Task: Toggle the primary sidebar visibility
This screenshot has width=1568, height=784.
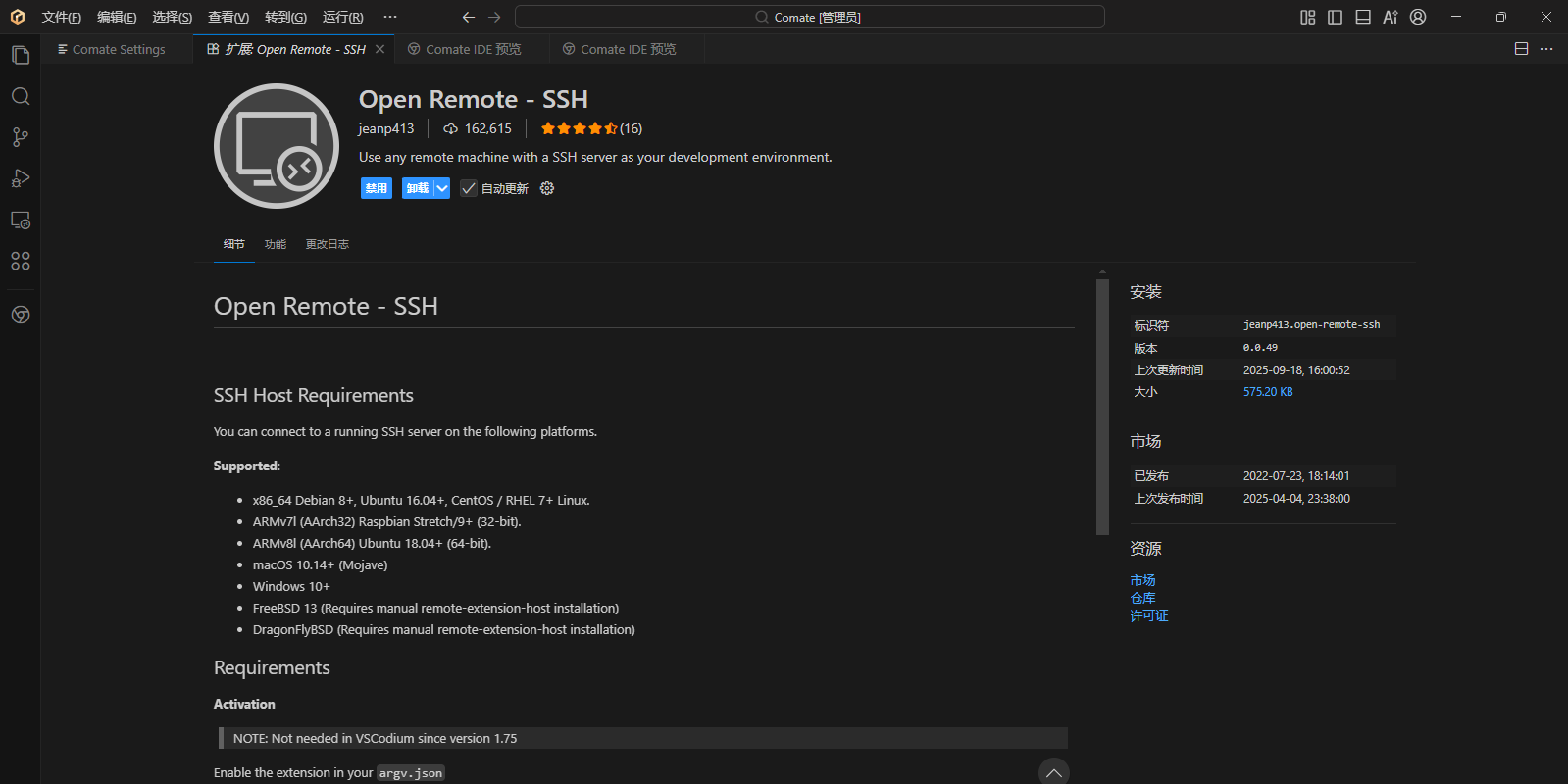Action: (1335, 17)
